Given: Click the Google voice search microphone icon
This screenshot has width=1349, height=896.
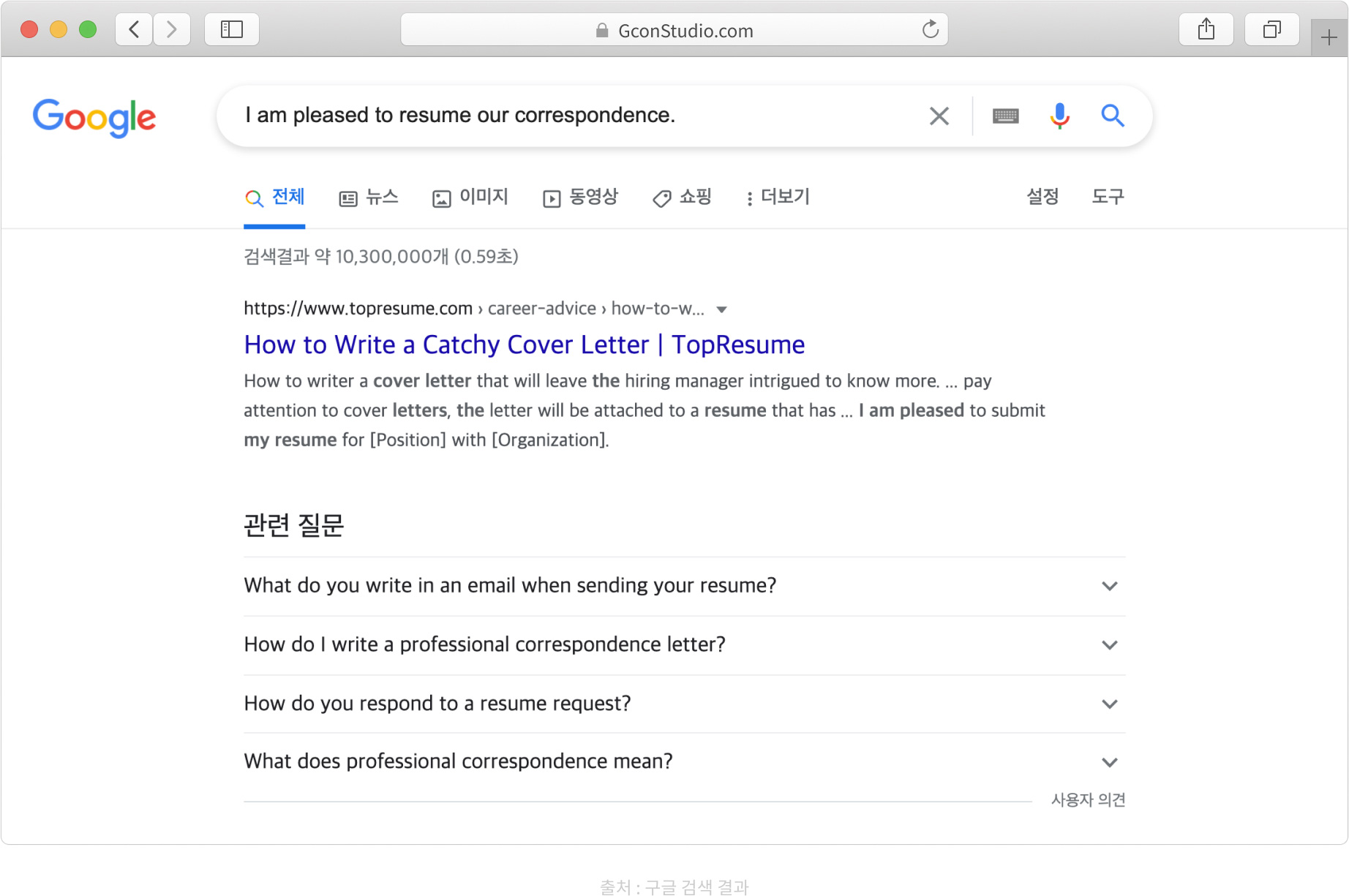Looking at the screenshot, I should tap(1059, 116).
